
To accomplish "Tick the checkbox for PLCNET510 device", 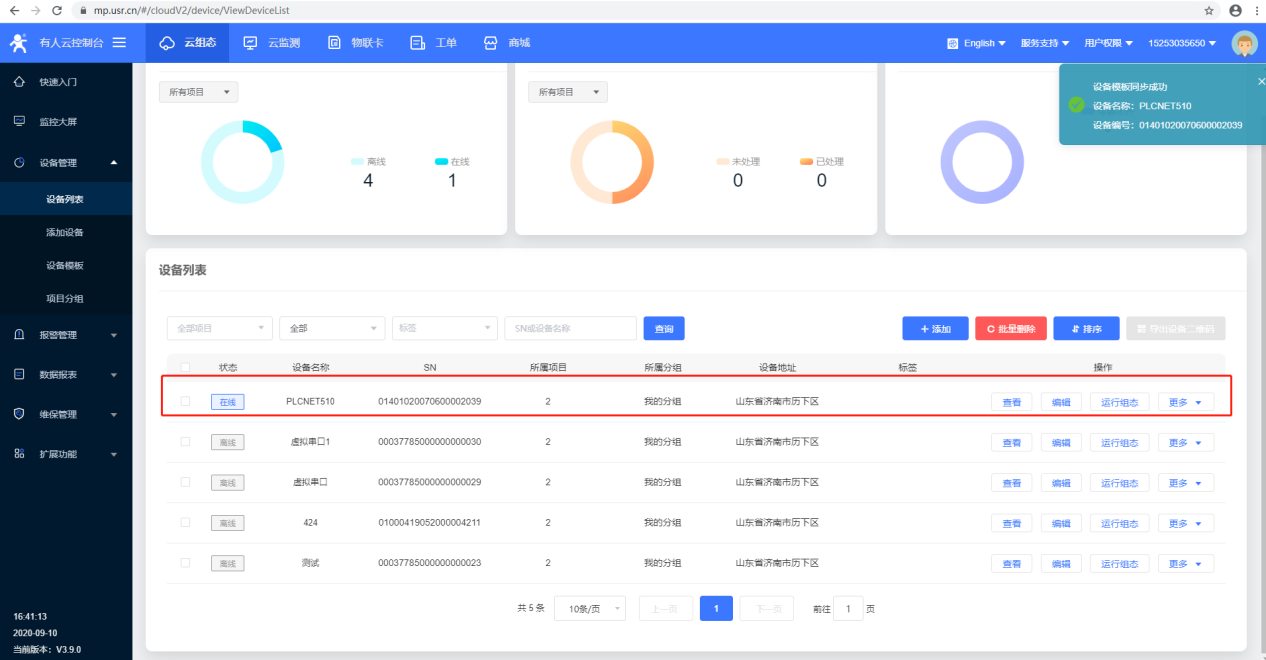I will 185,401.
